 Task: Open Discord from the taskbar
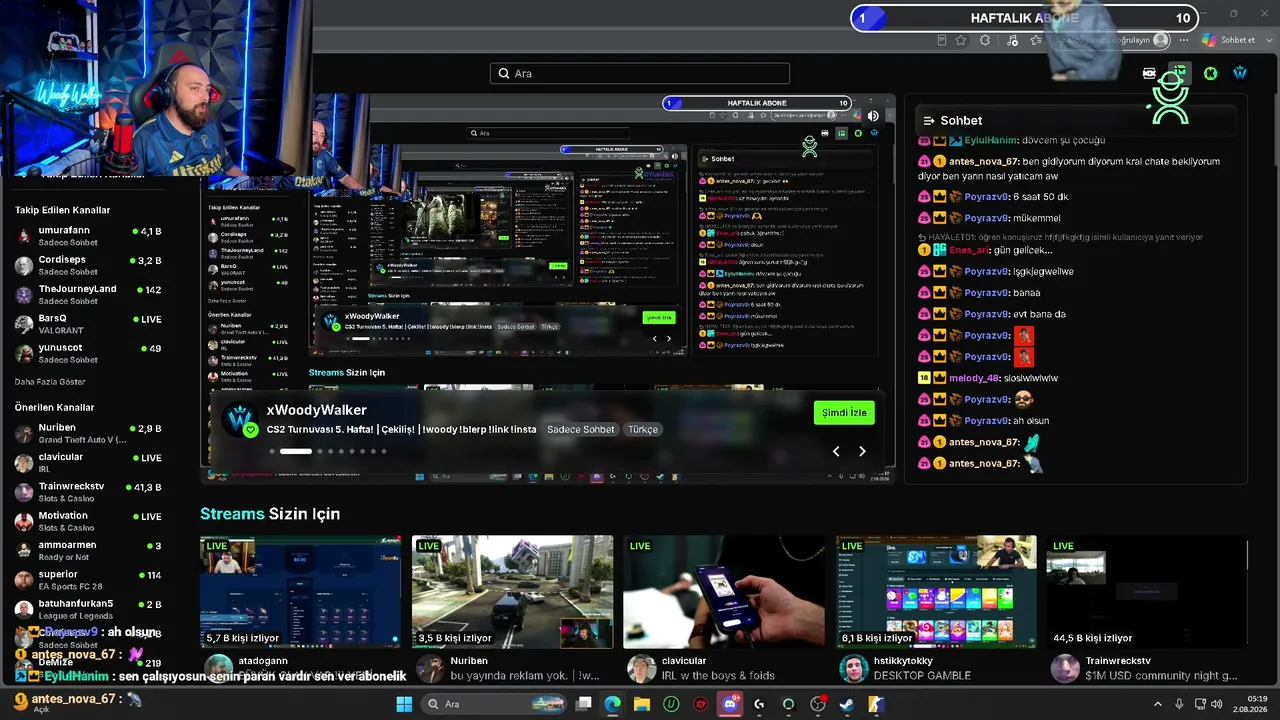[730, 704]
